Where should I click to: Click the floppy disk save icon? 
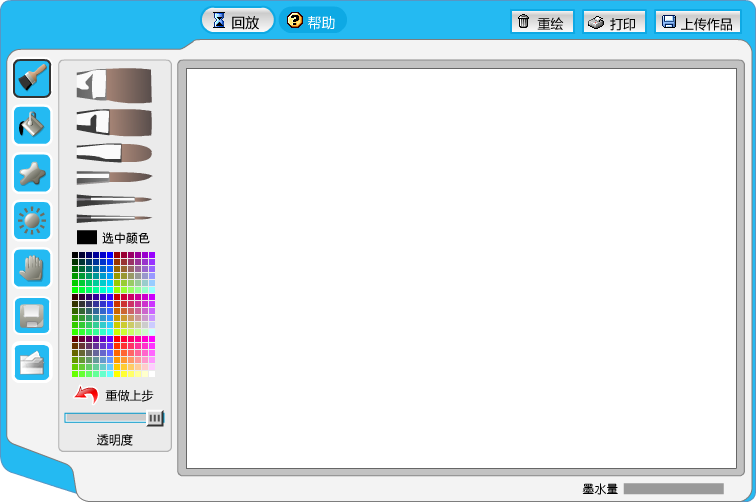[32, 315]
